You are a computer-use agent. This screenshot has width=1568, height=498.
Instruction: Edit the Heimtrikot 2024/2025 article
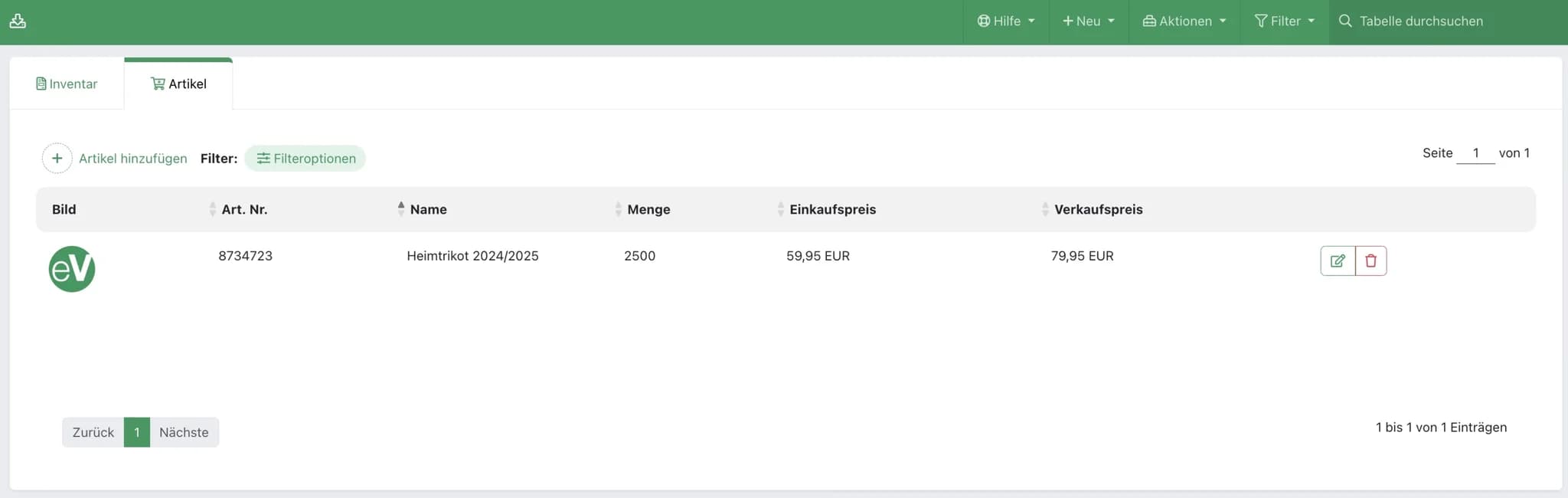coord(1338,260)
